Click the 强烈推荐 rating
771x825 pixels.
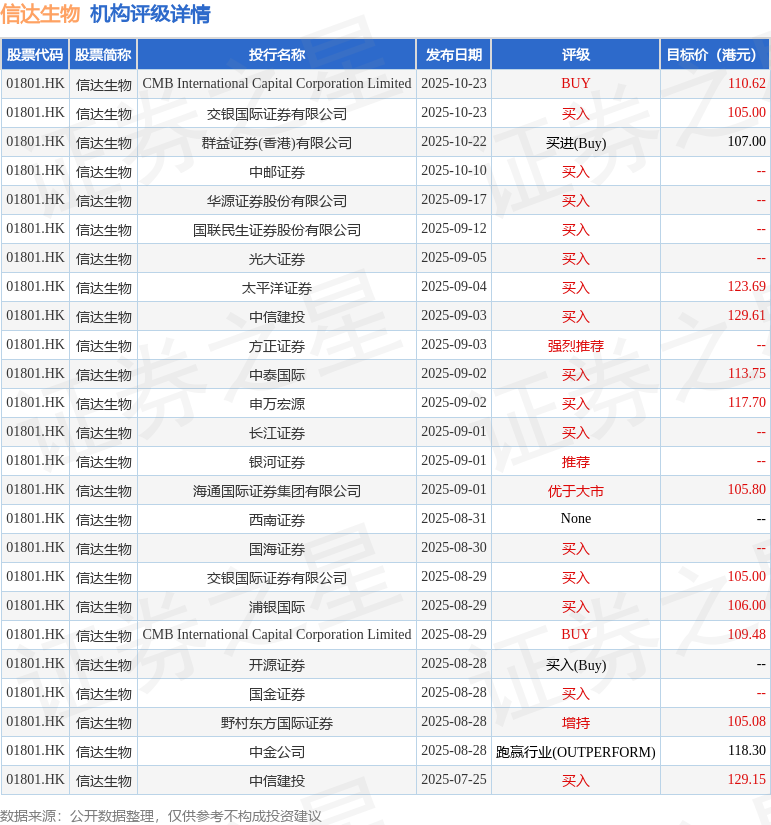pos(576,346)
